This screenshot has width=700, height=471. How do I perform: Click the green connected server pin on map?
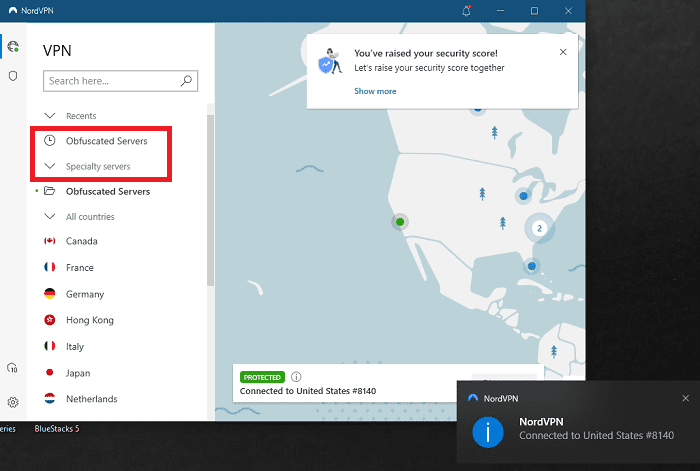click(x=400, y=222)
